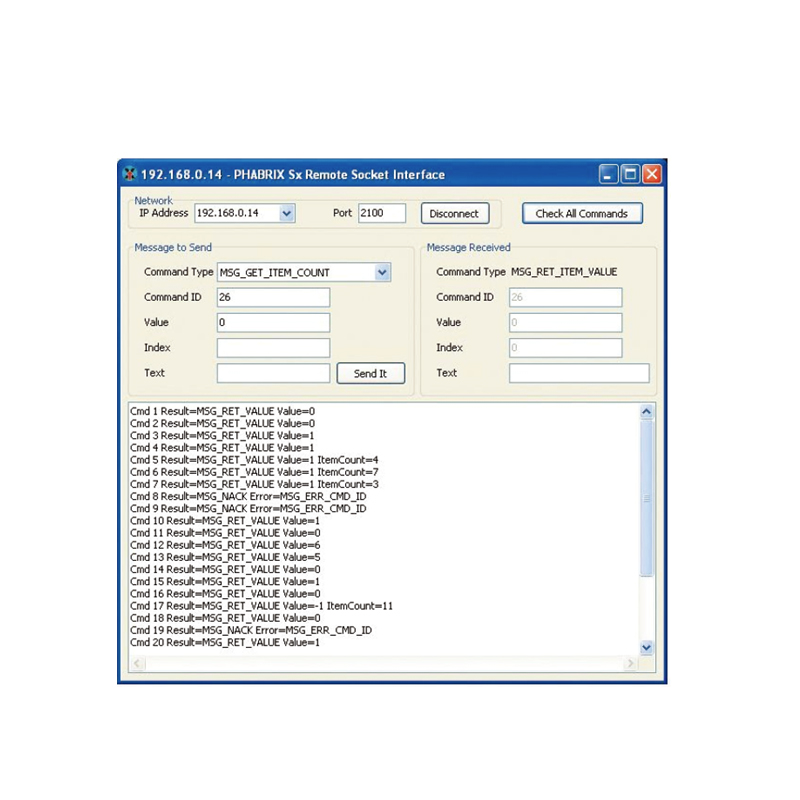Click the Port field showing 2100
This screenshot has height=800, width=800.
tap(382, 213)
